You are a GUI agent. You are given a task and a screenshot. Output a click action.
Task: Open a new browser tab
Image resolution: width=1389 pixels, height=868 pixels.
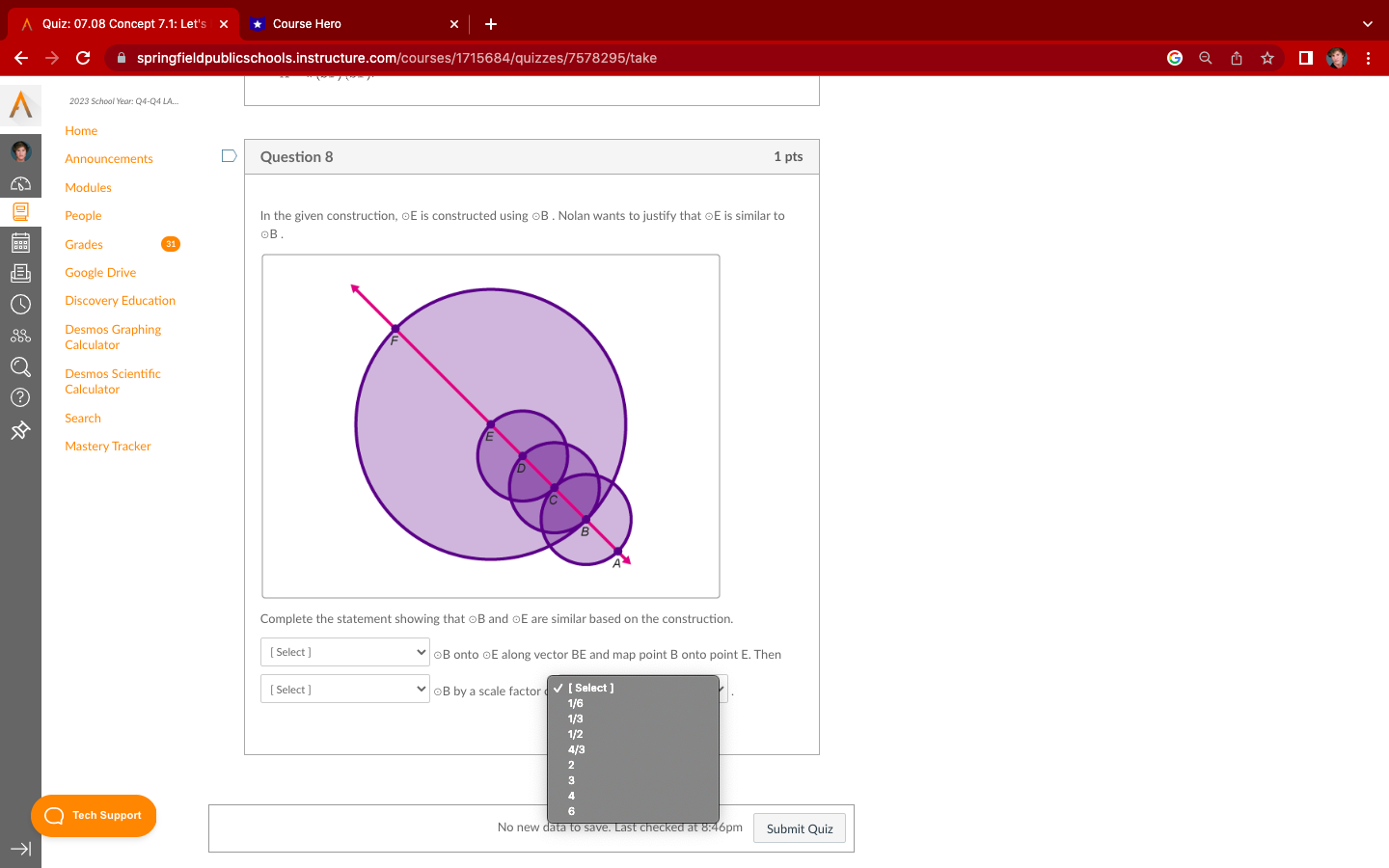coord(490,24)
